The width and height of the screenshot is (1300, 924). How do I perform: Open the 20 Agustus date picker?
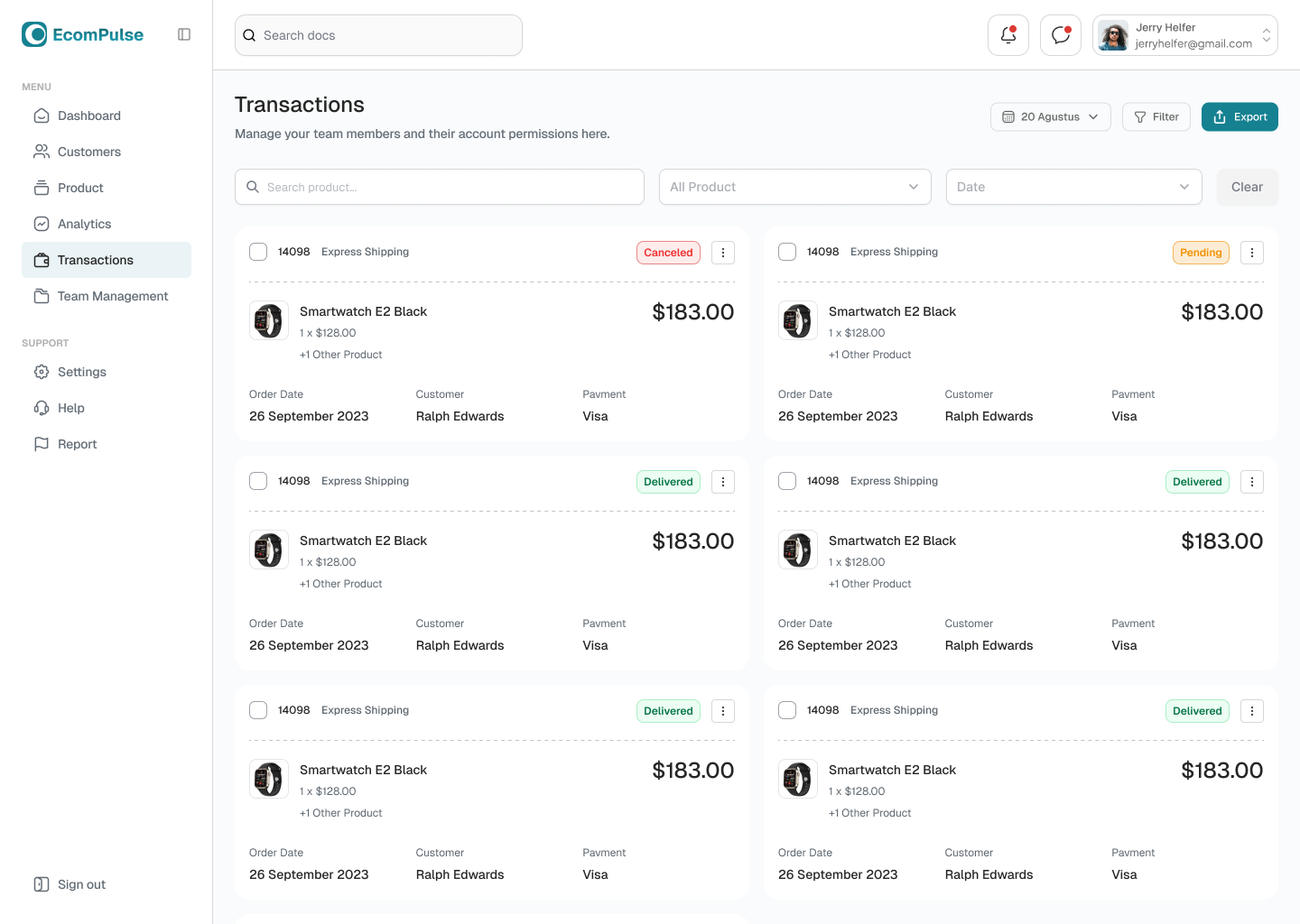[x=1050, y=117]
